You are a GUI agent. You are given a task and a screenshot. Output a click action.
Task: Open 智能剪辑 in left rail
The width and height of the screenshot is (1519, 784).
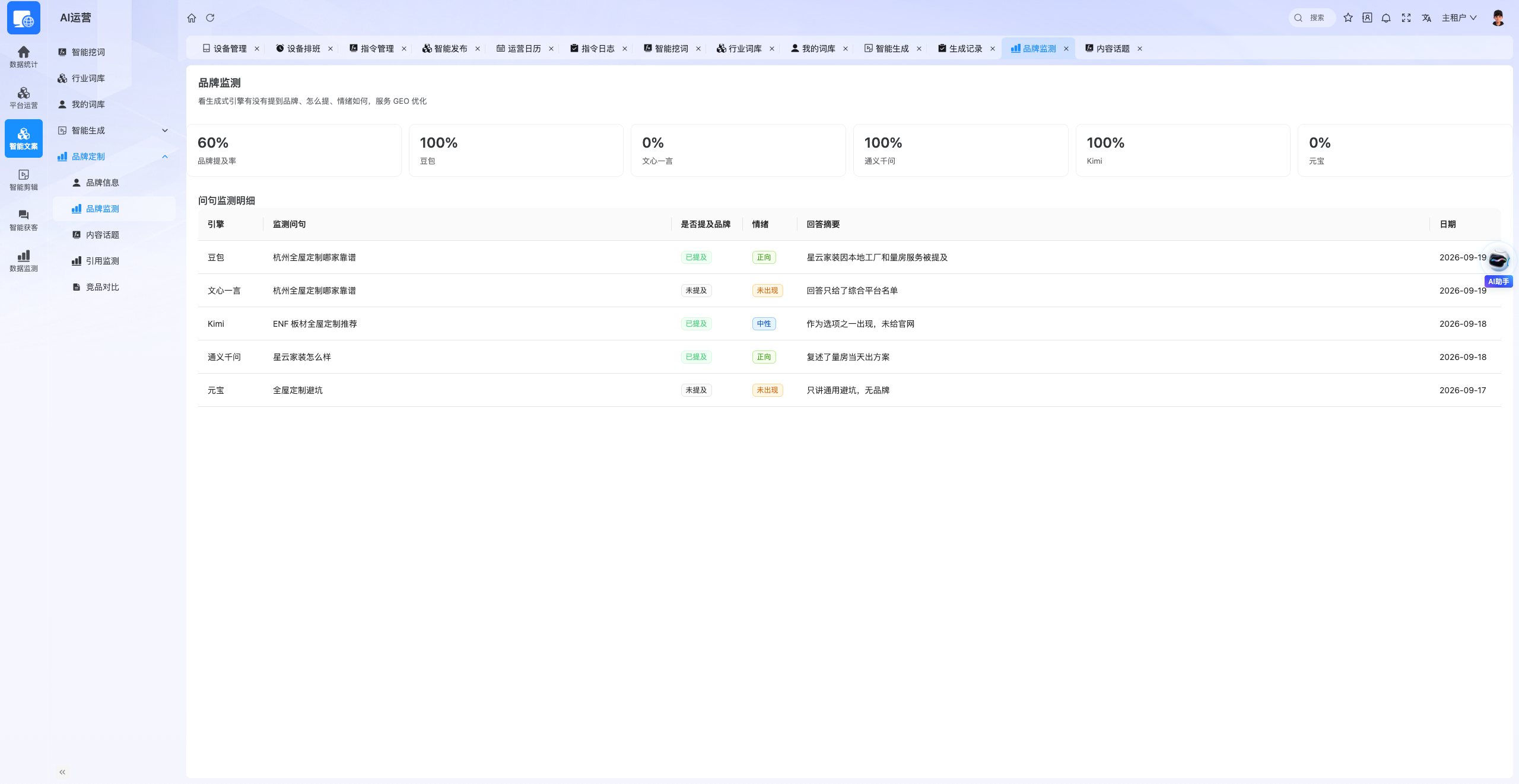24,180
